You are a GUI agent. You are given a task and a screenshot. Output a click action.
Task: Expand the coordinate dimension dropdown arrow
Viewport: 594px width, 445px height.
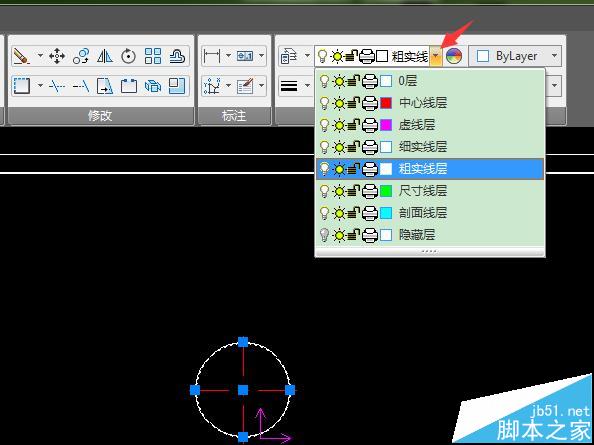tap(228, 86)
